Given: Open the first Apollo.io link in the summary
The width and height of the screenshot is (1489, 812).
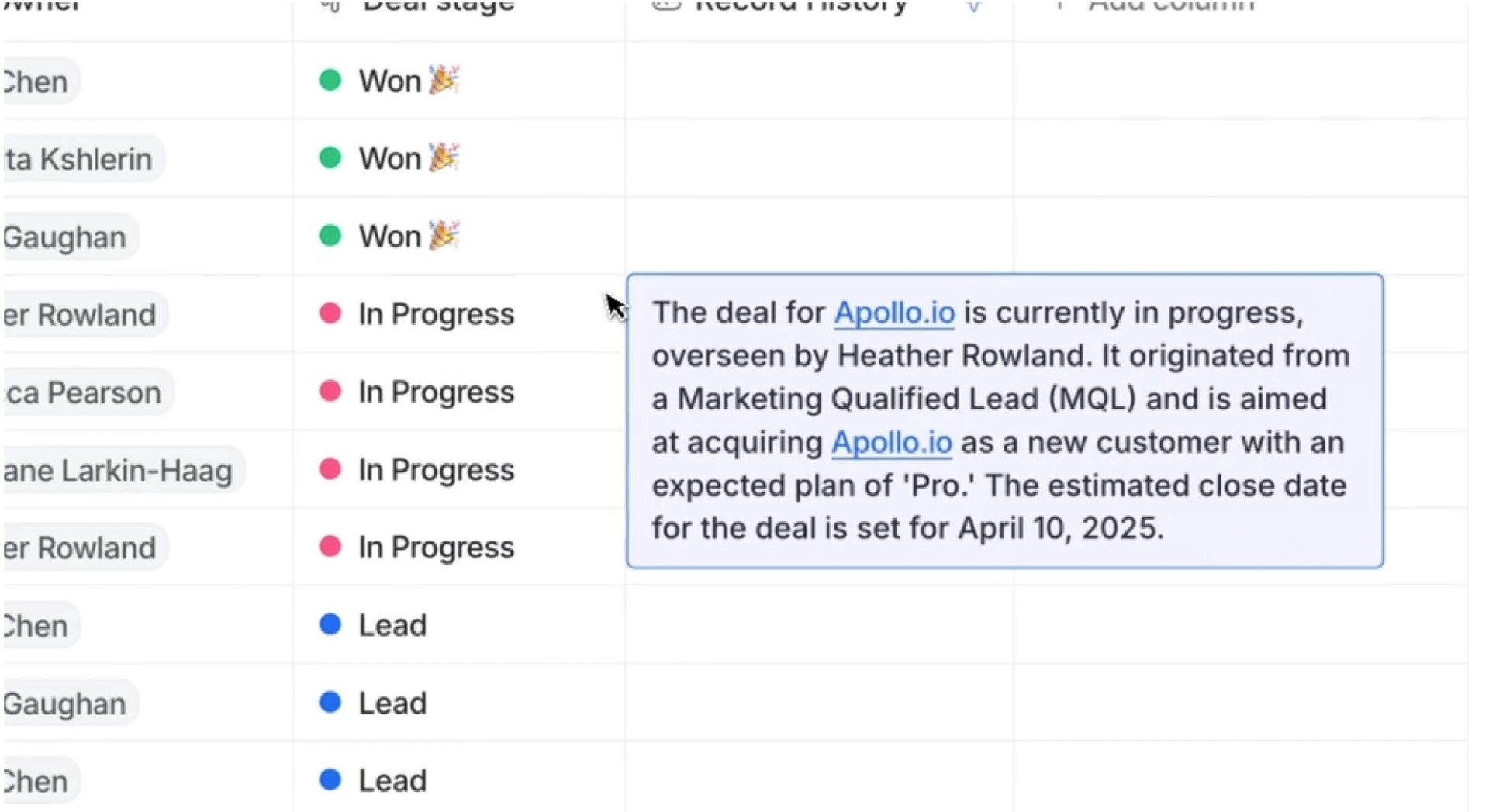Looking at the screenshot, I should point(894,313).
